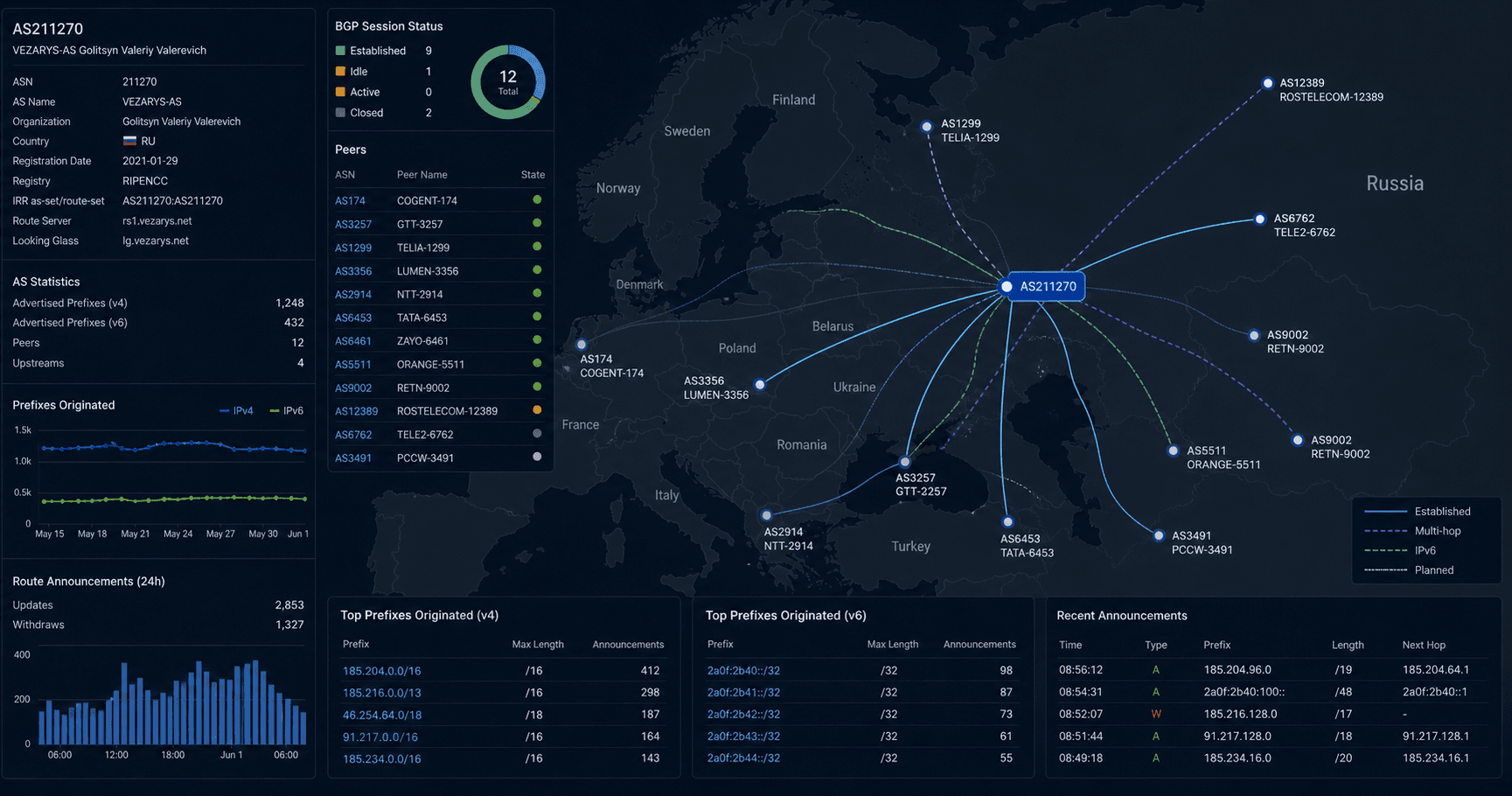Screen dimensions: 1512x796
Task: Toggle IPv4 series in Prefixes Originated legend
Action: 236,411
